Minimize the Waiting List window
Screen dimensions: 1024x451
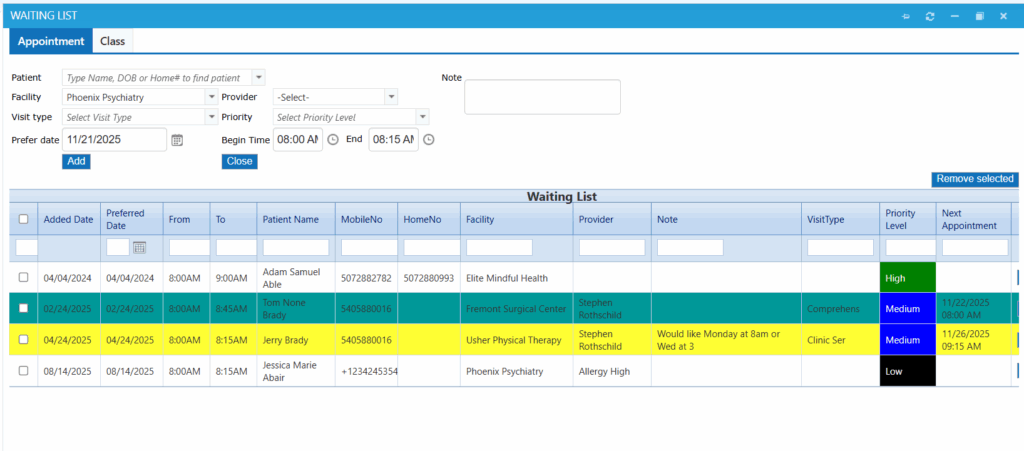point(955,16)
